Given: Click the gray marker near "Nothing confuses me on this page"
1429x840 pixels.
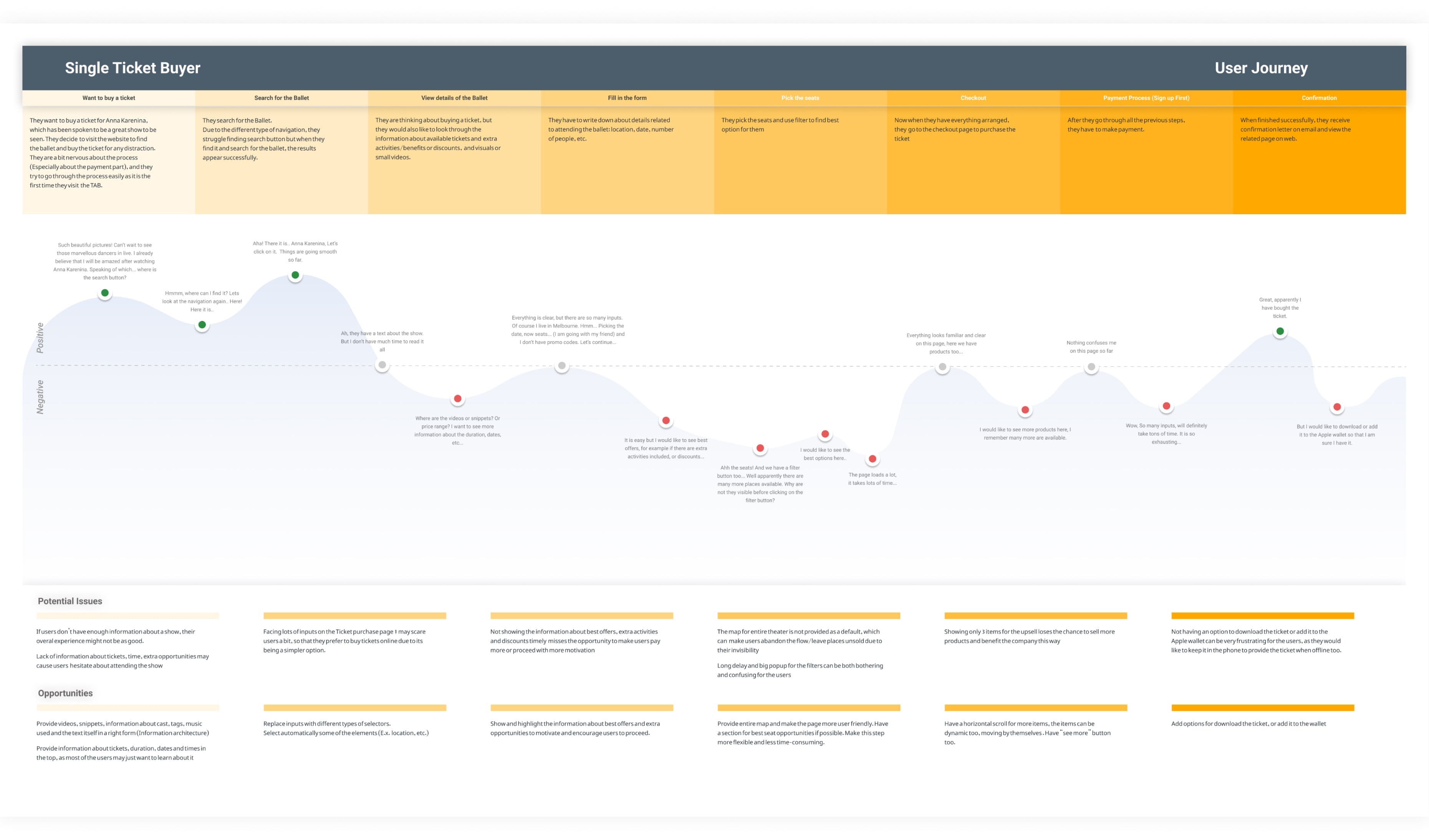Looking at the screenshot, I should pyautogui.click(x=1091, y=367).
